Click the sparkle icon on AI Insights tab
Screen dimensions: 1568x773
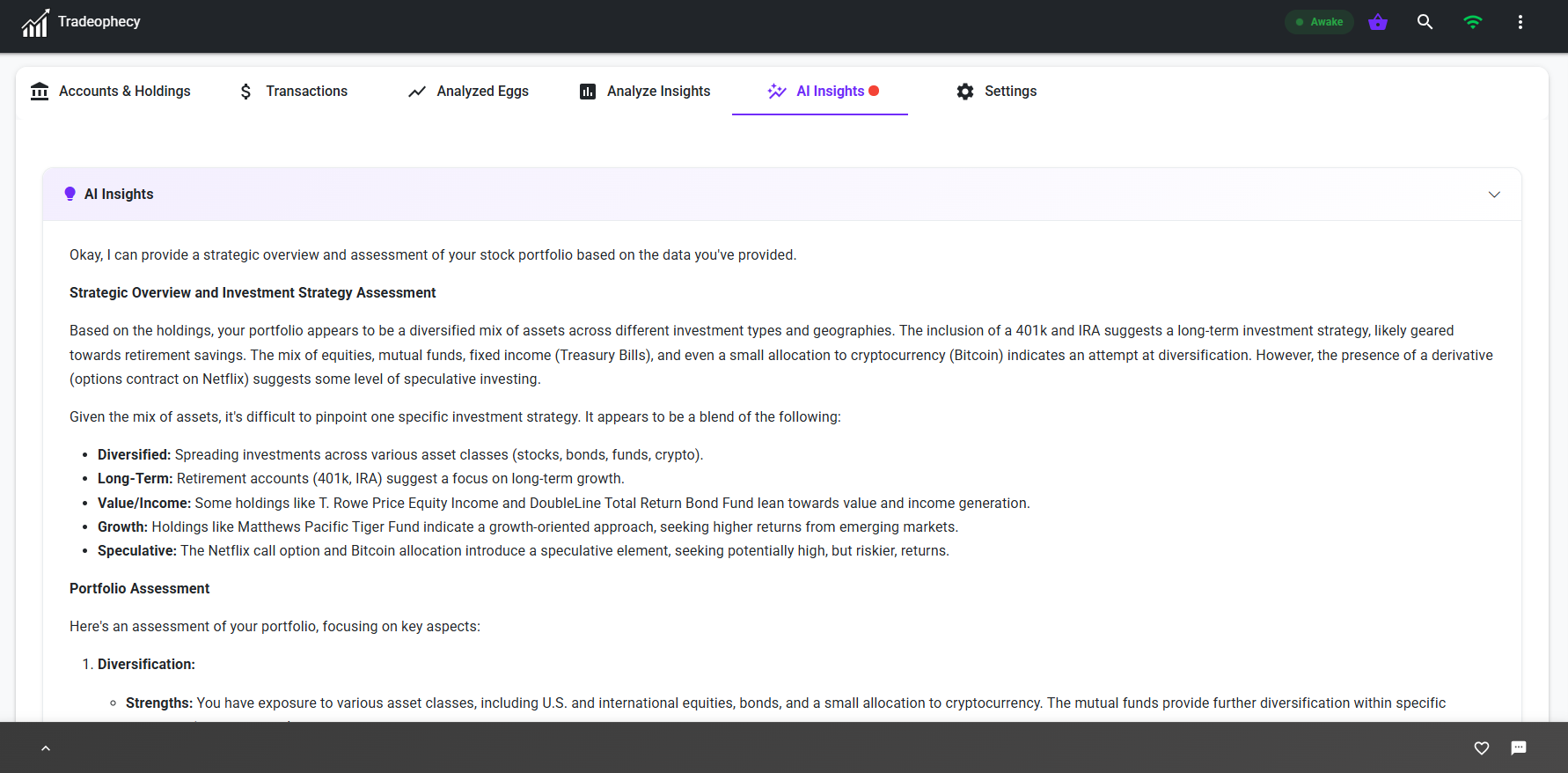777,91
